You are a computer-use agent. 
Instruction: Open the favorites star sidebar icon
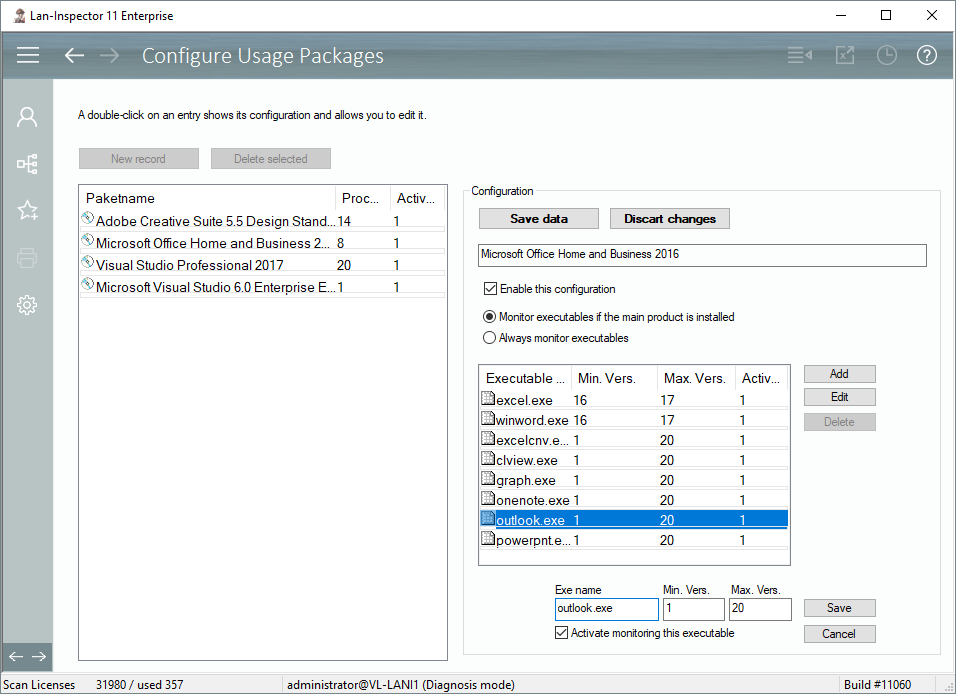27,210
